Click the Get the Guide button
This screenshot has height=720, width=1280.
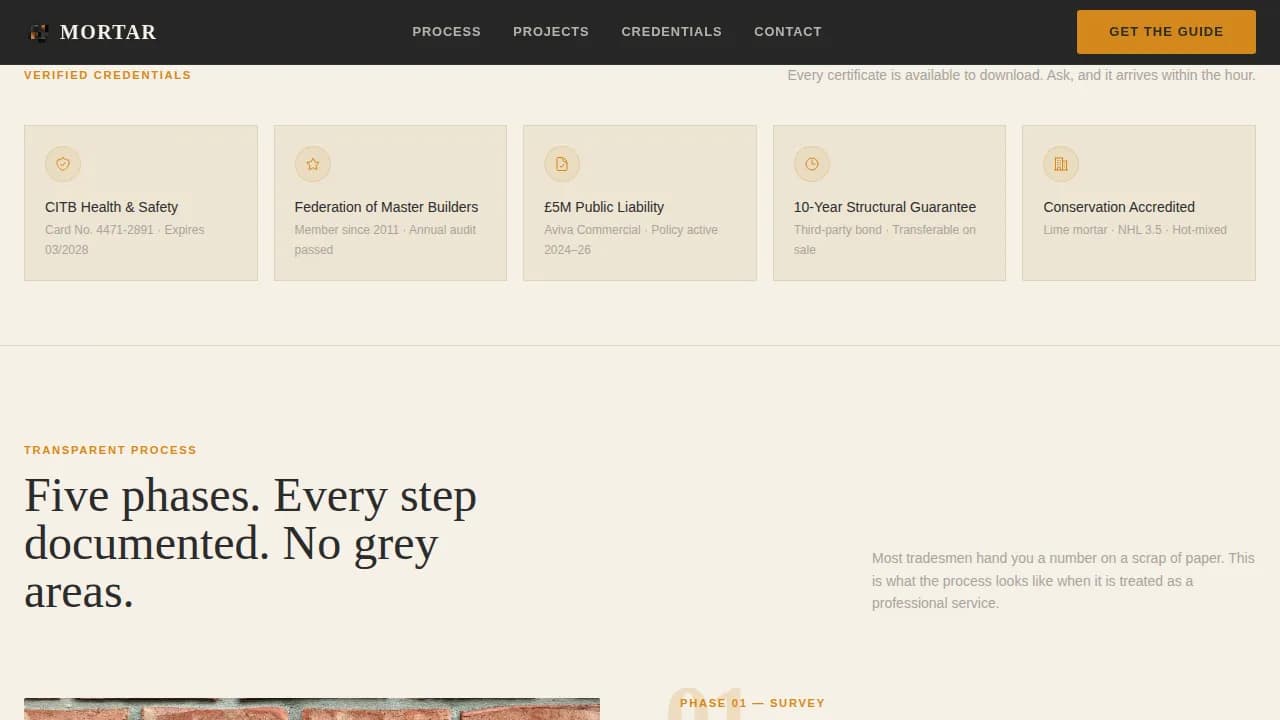point(1166,32)
